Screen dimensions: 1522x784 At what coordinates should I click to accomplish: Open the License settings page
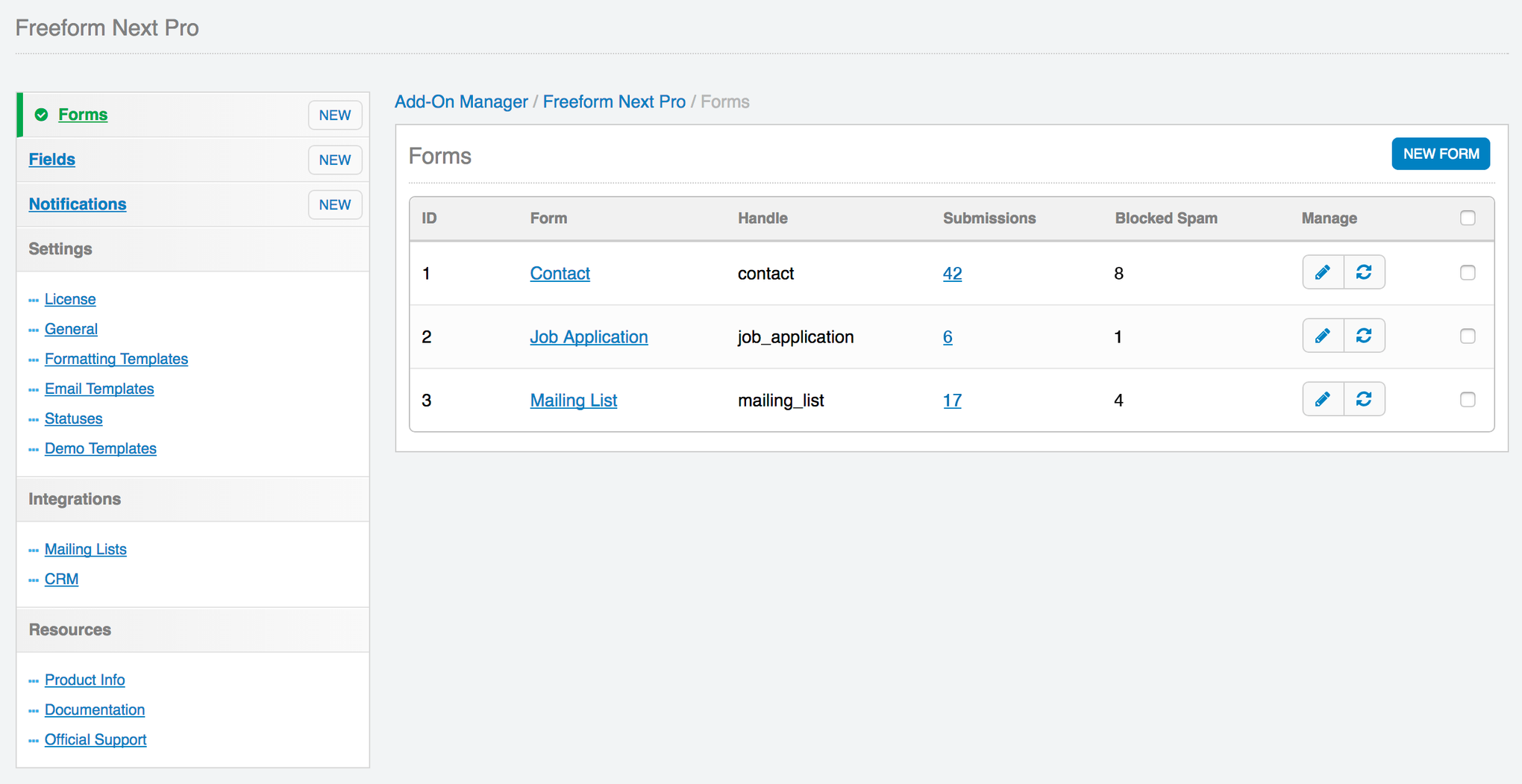coord(70,299)
